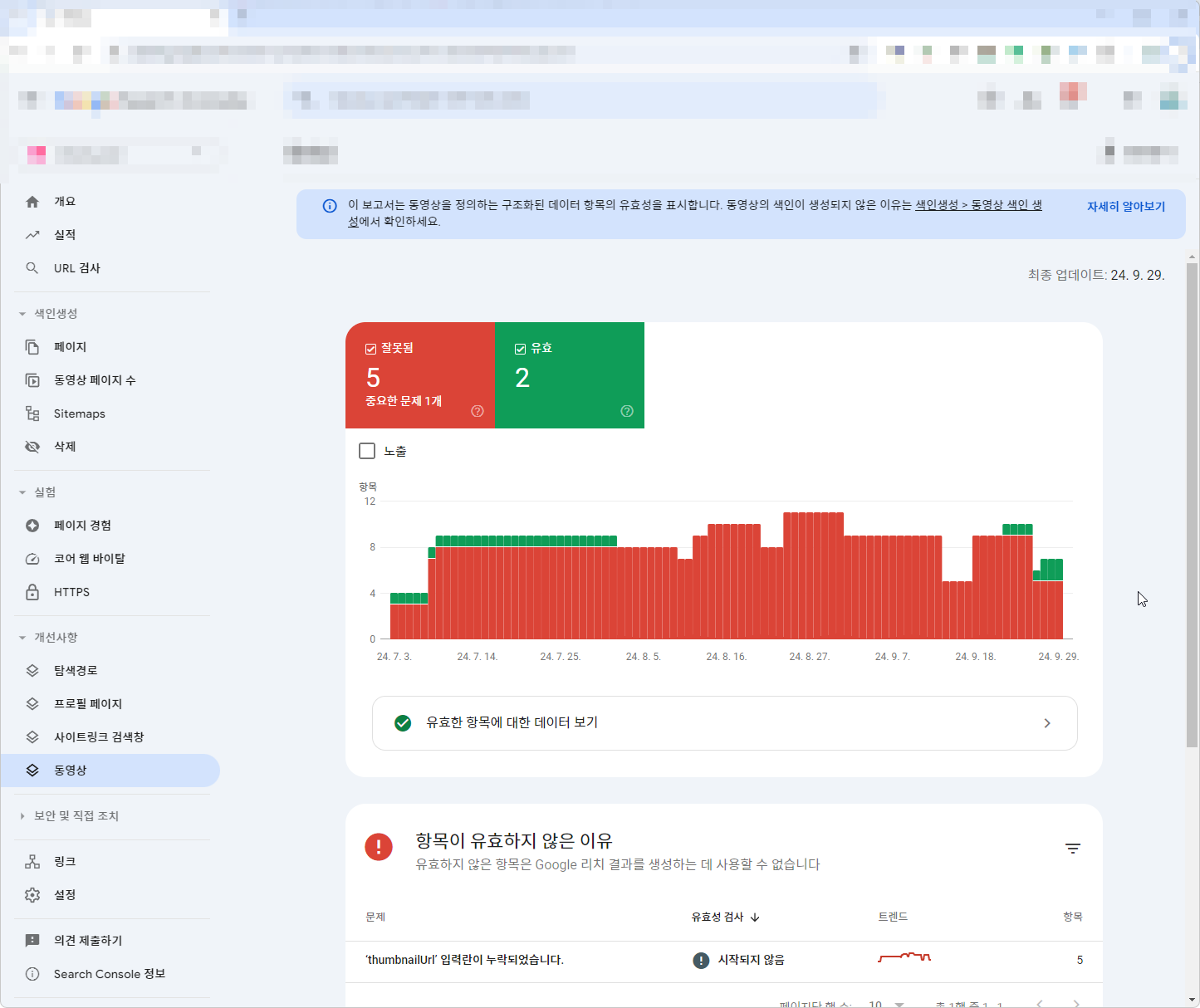1200x1008 pixels.
Task: Toggle the 잘못됨 checkbox
Action: pyautogui.click(x=371, y=349)
